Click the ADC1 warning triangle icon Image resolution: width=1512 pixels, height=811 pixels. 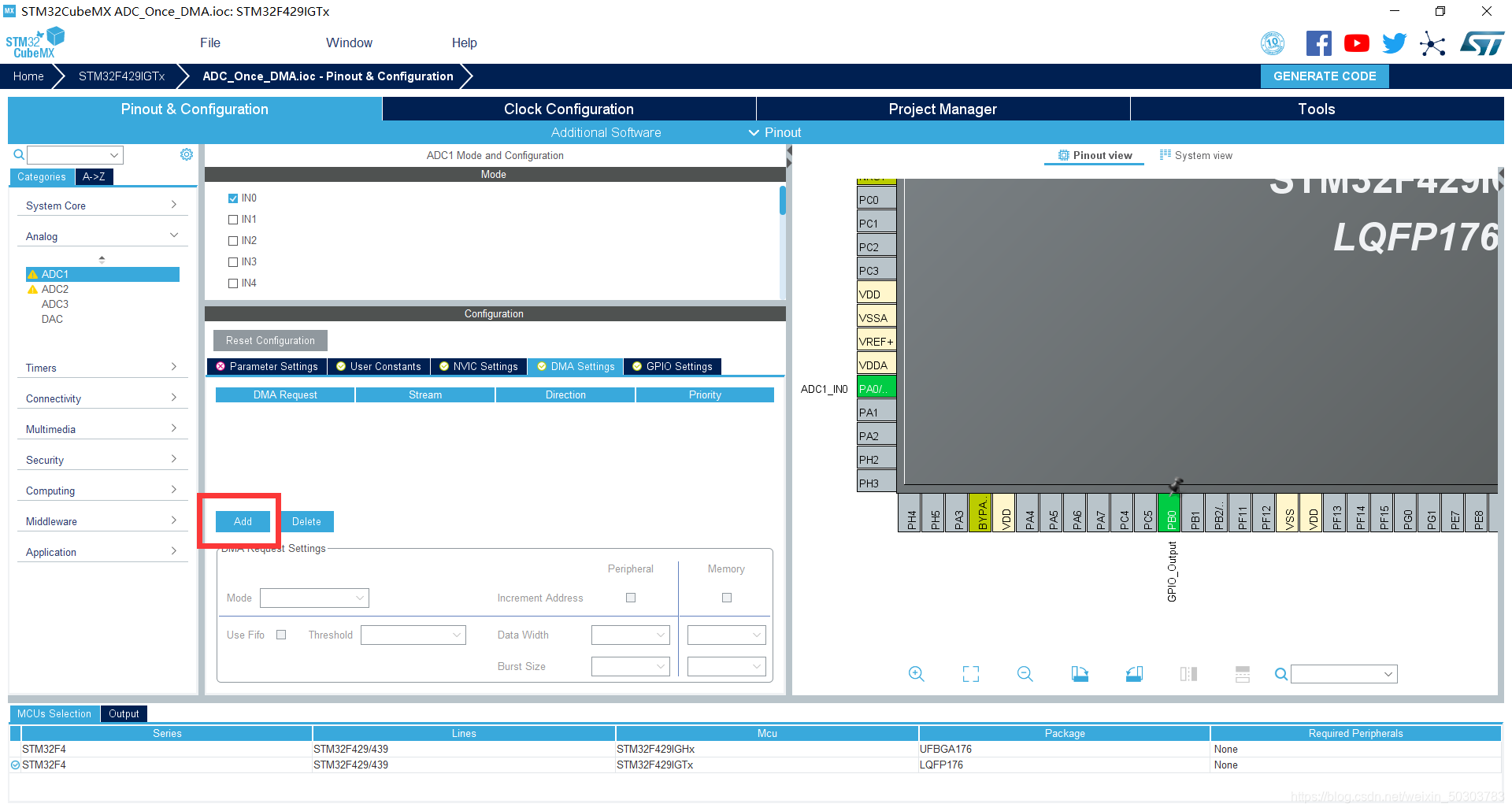coord(32,274)
